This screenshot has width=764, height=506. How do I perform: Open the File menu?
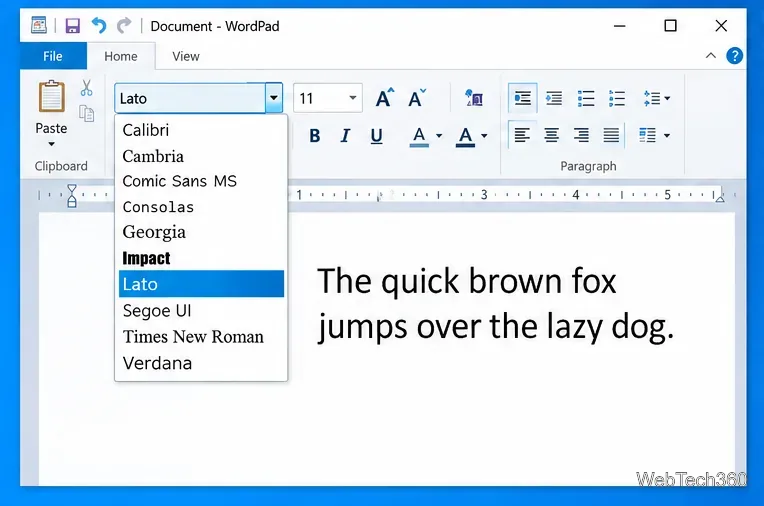[x=53, y=56]
